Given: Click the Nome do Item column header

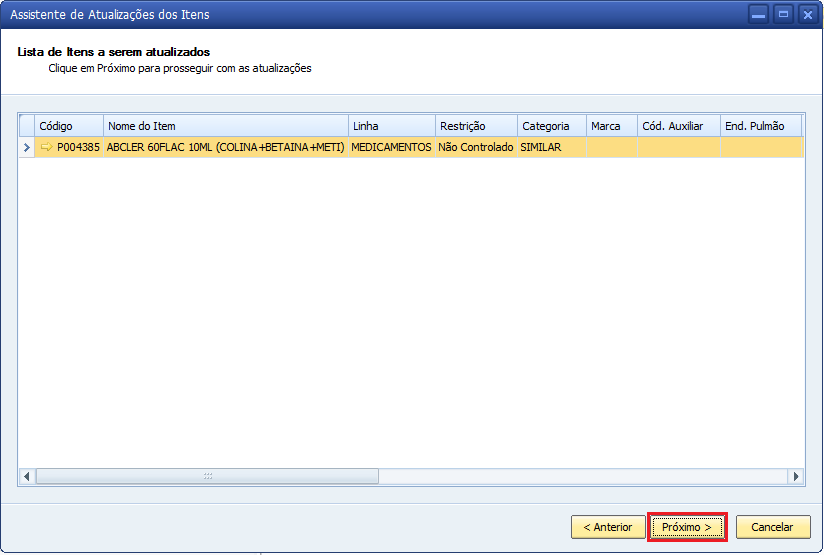Looking at the screenshot, I should (x=226, y=126).
